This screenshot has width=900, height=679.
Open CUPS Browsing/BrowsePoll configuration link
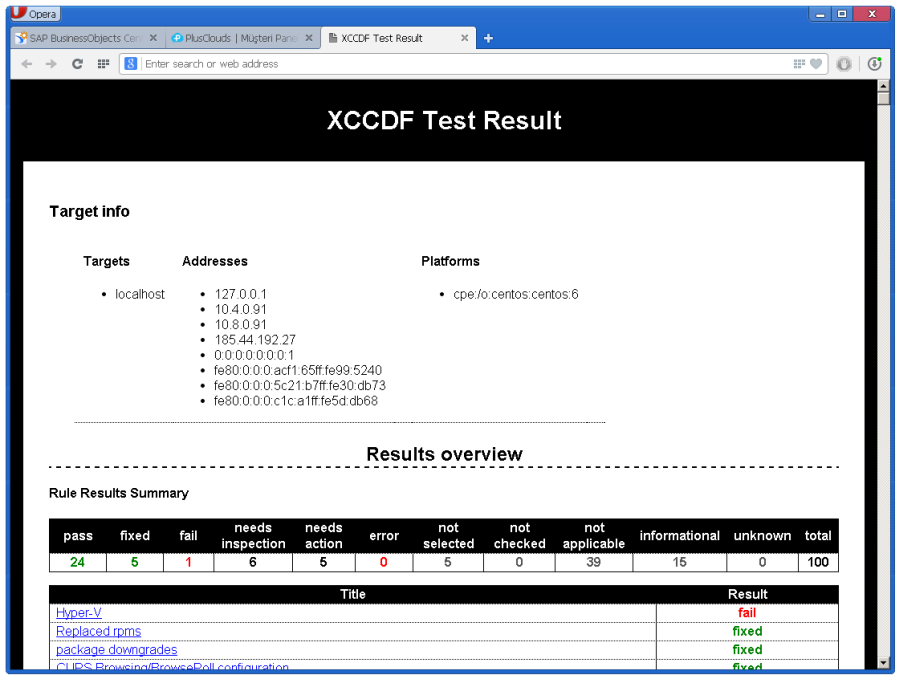[172, 666]
